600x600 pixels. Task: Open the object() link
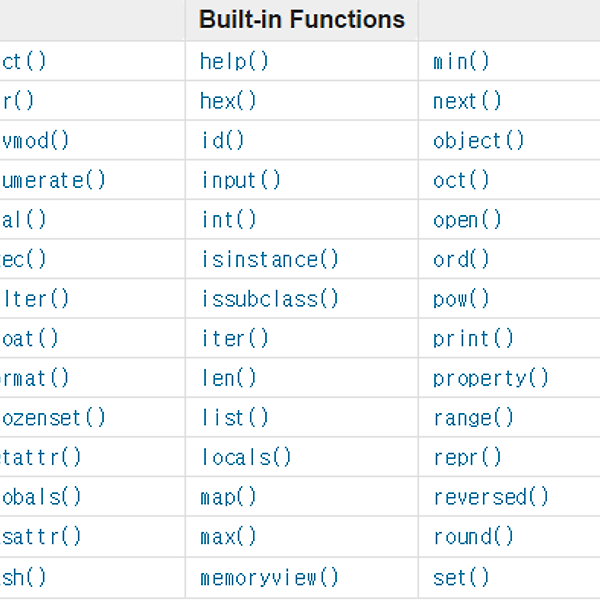pos(478,141)
